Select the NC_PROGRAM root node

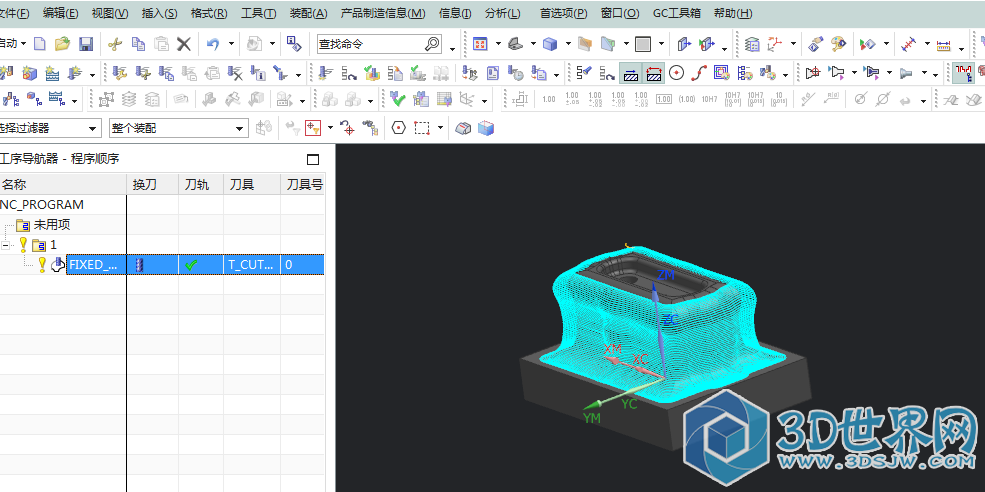click(x=43, y=205)
